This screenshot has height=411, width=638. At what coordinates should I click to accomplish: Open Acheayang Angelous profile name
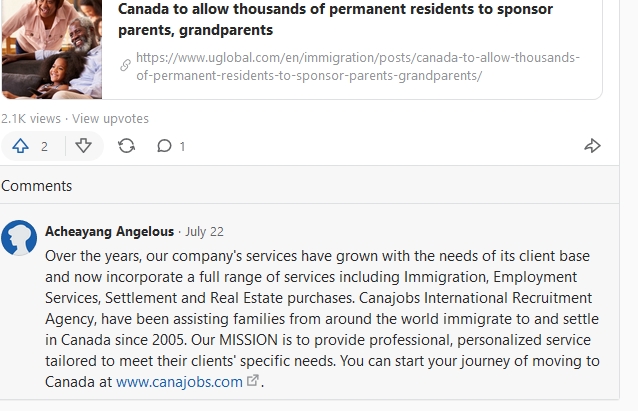coord(109,231)
